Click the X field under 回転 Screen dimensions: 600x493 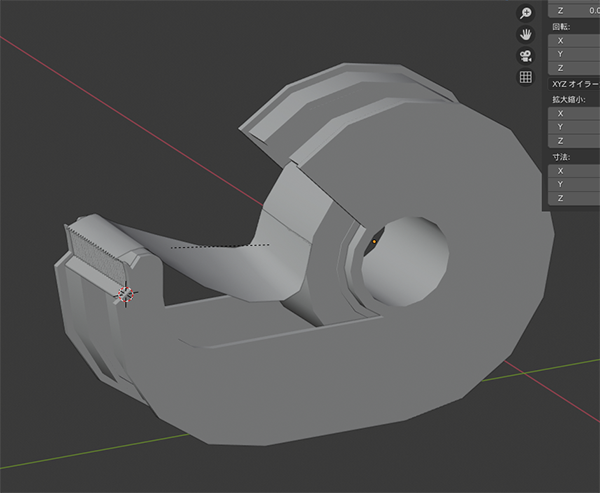coord(574,41)
